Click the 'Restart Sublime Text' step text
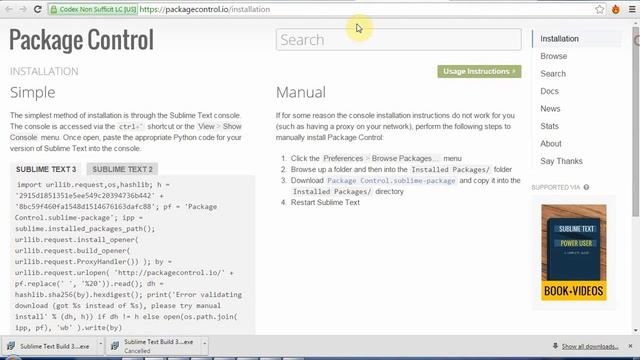Screen dimensions: 640x360 tap(325, 202)
